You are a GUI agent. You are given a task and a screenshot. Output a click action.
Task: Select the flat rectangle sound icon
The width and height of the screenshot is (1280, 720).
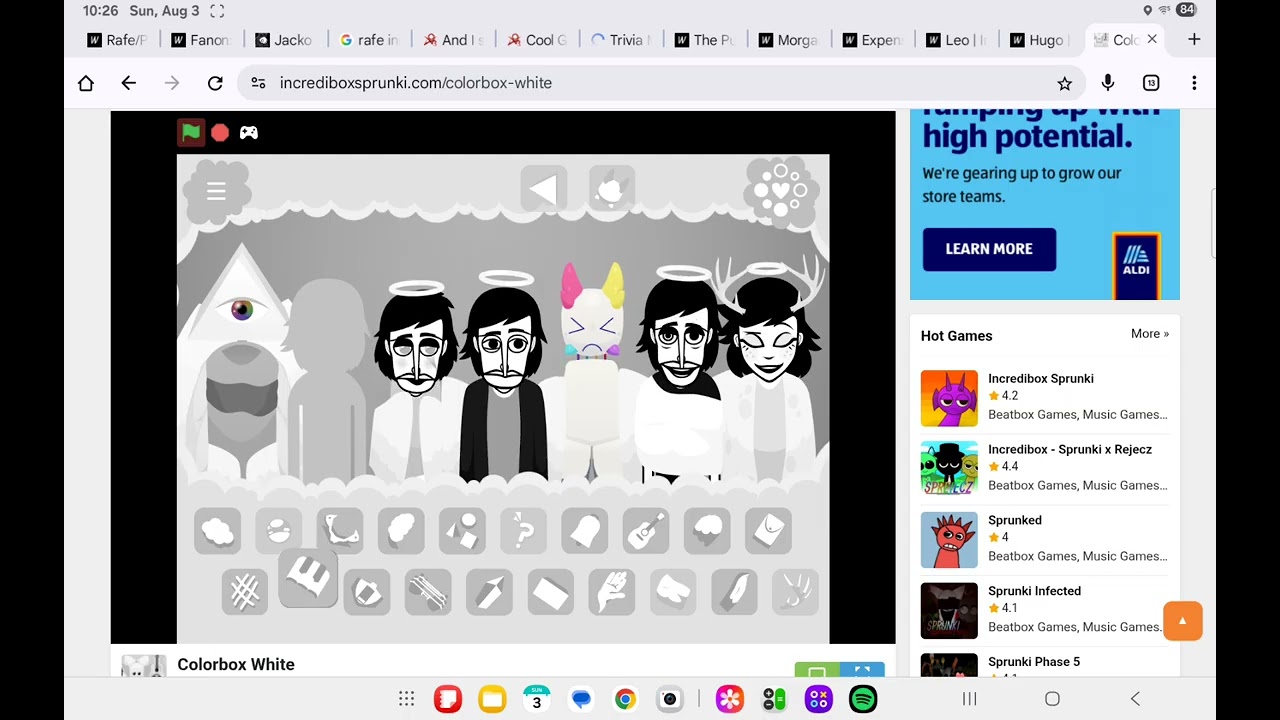(551, 592)
